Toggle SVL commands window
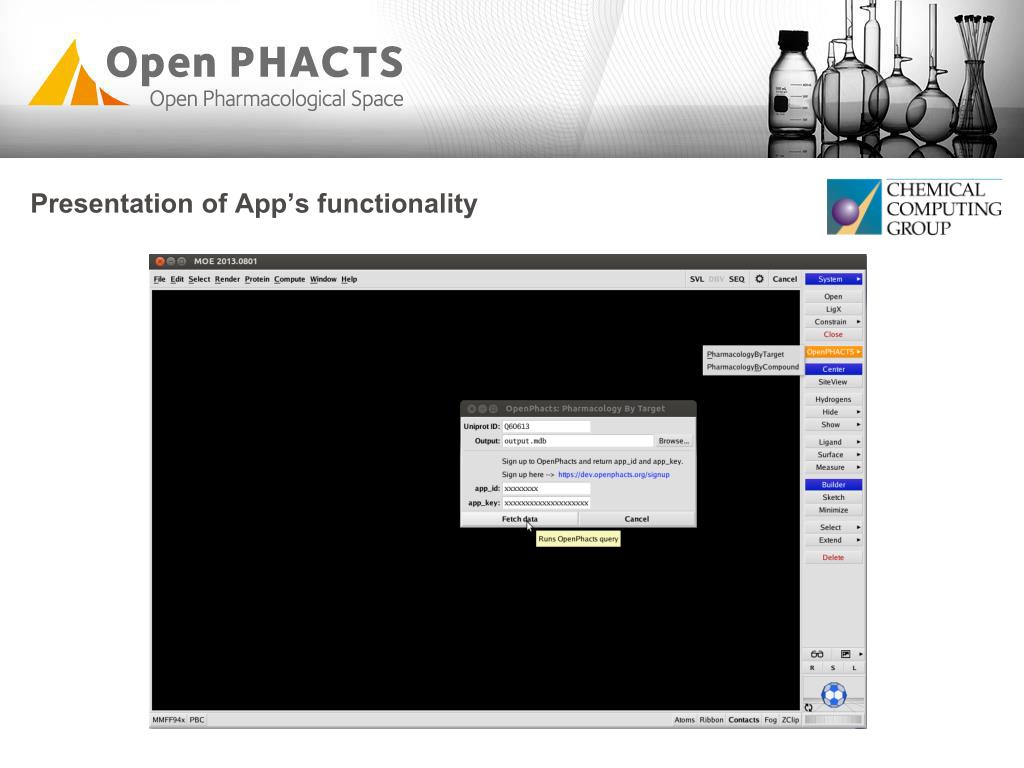This screenshot has height=768, width=1024. pos(697,279)
